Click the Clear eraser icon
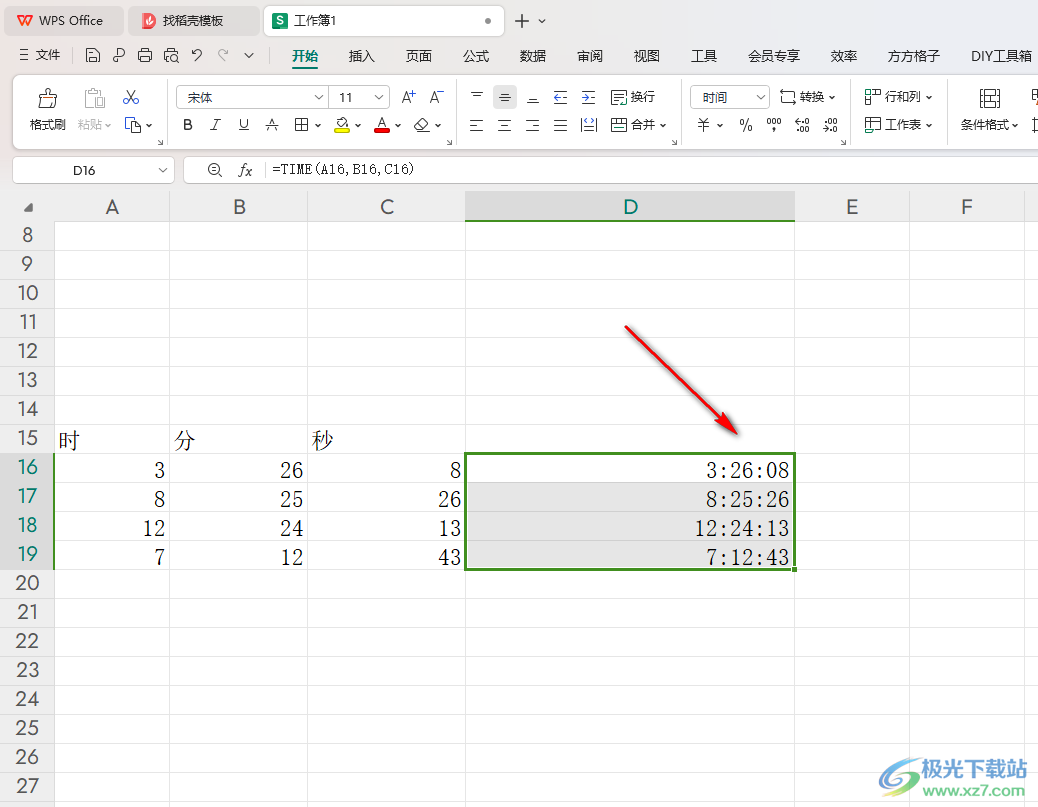 (422, 124)
